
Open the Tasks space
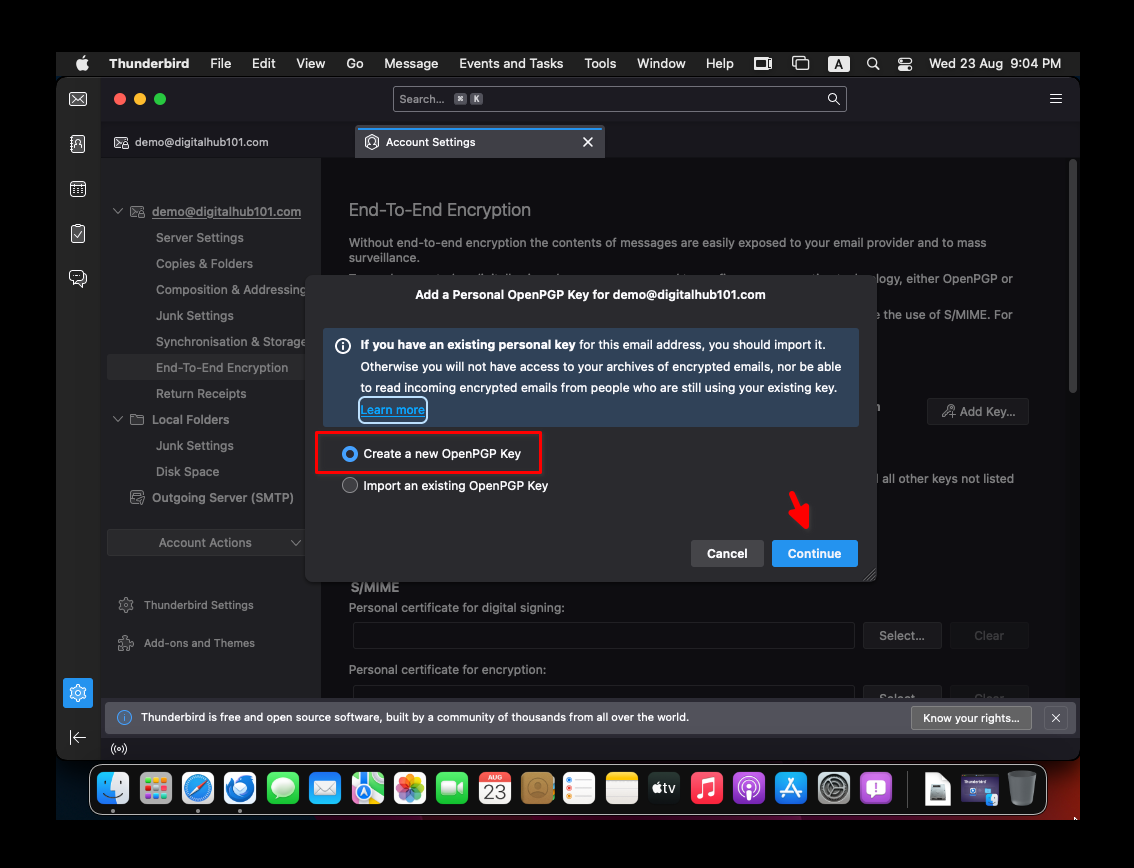point(78,234)
